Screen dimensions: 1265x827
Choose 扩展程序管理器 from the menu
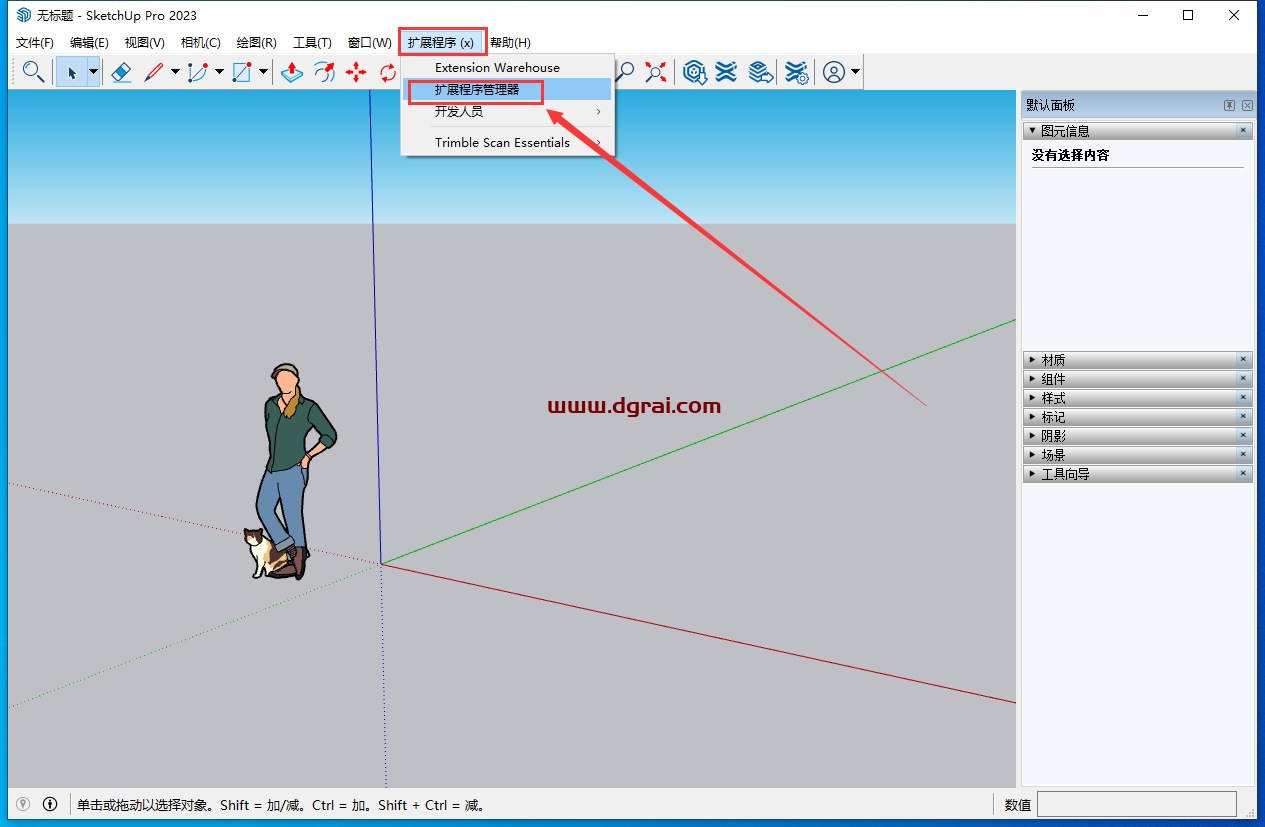click(507, 90)
